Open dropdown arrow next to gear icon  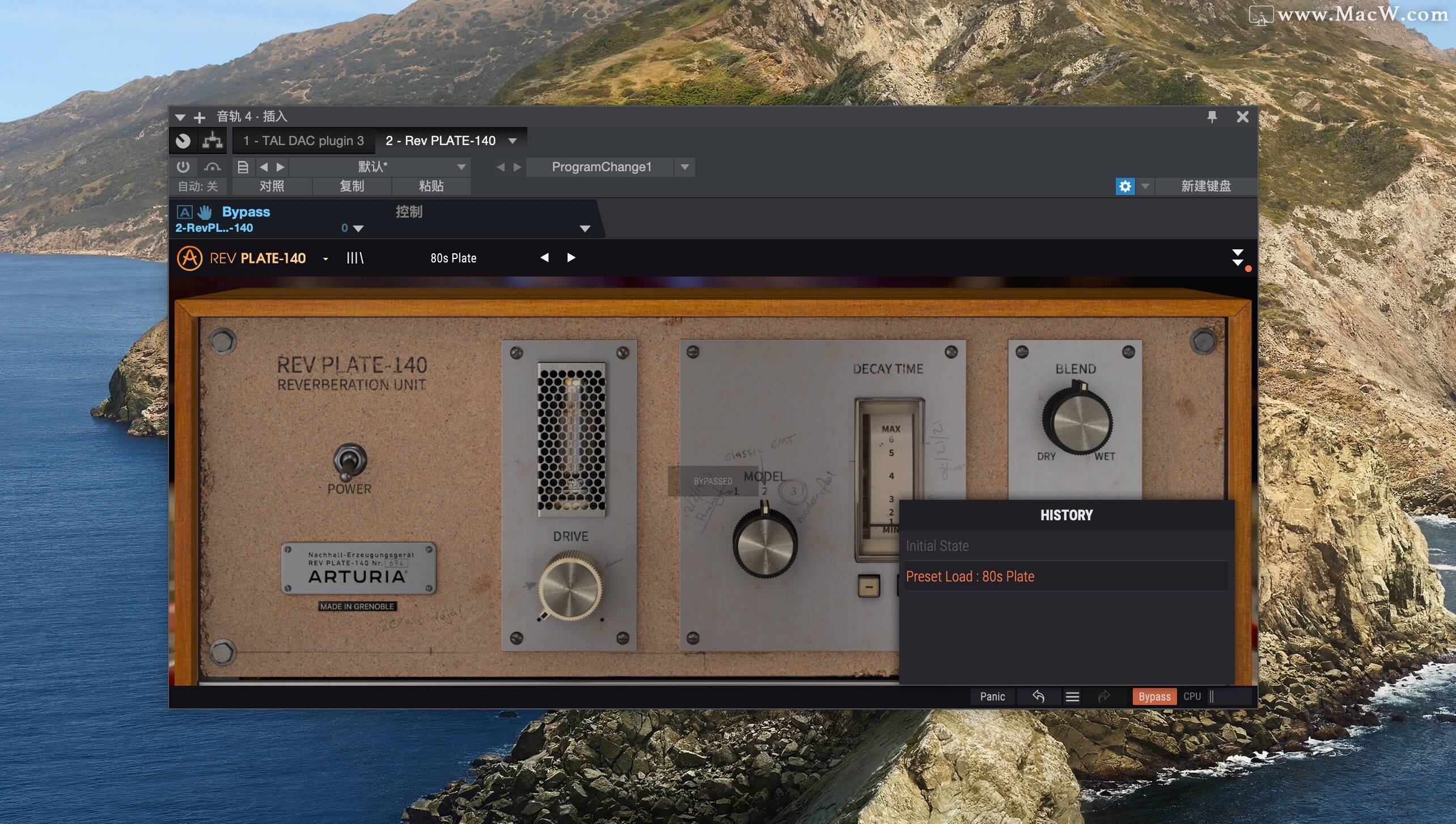tap(1145, 186)
